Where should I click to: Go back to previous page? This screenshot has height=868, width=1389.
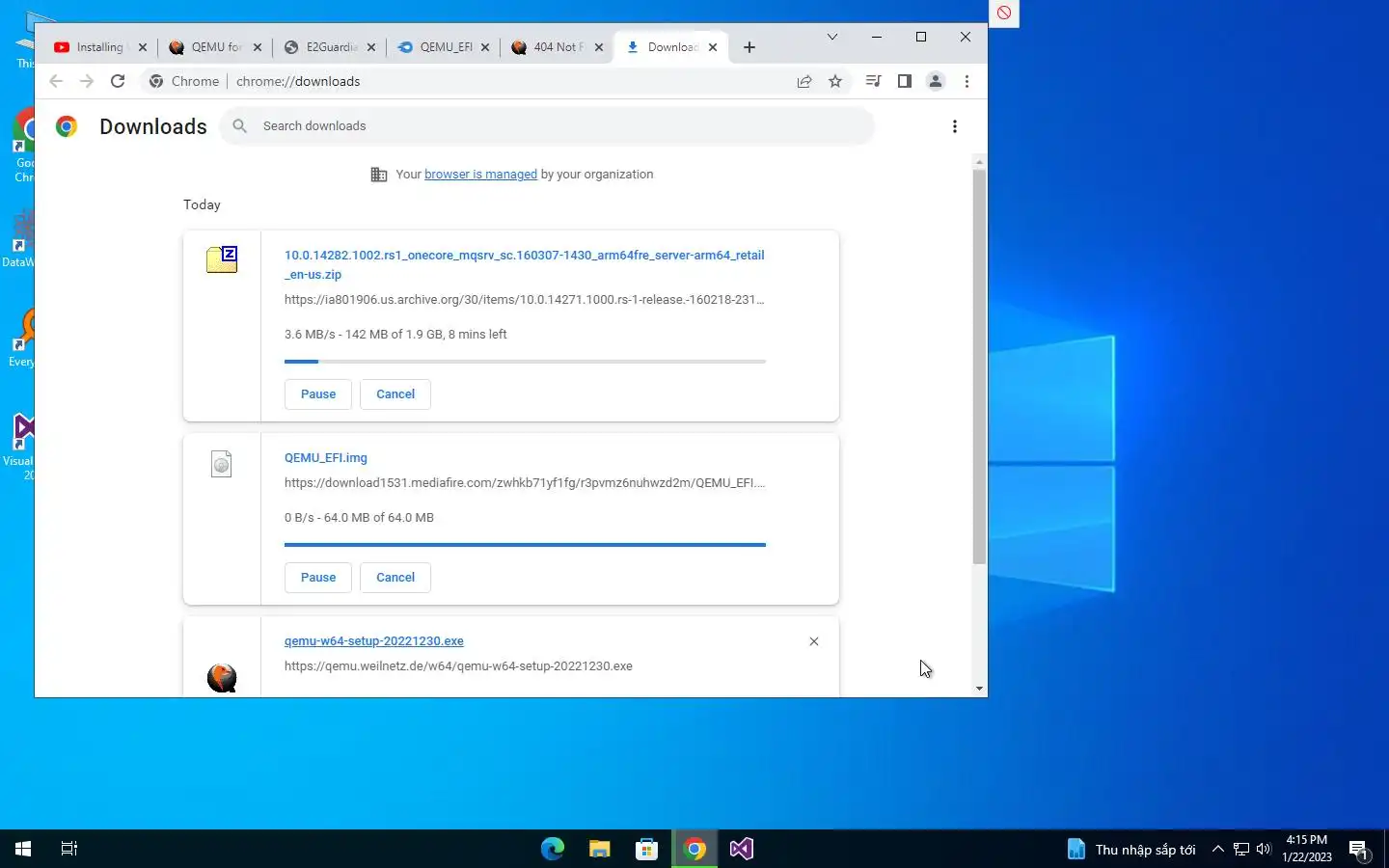56,81
